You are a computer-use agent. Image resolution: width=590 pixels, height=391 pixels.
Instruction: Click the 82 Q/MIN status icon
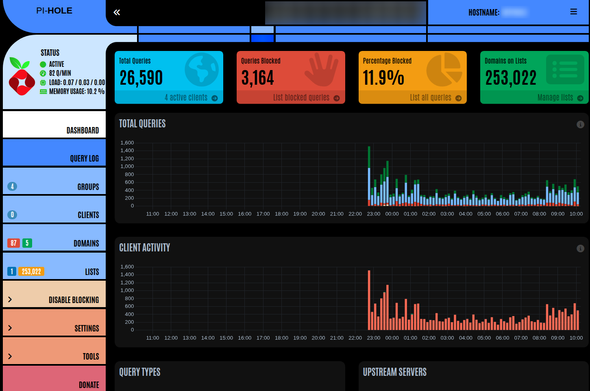(43, 73)
